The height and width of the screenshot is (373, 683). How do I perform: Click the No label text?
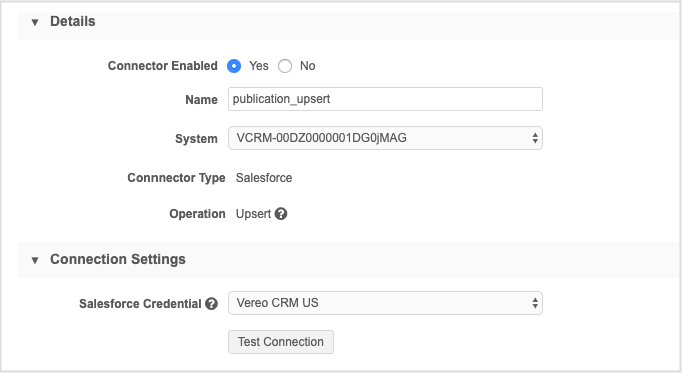tap(308, 66)
